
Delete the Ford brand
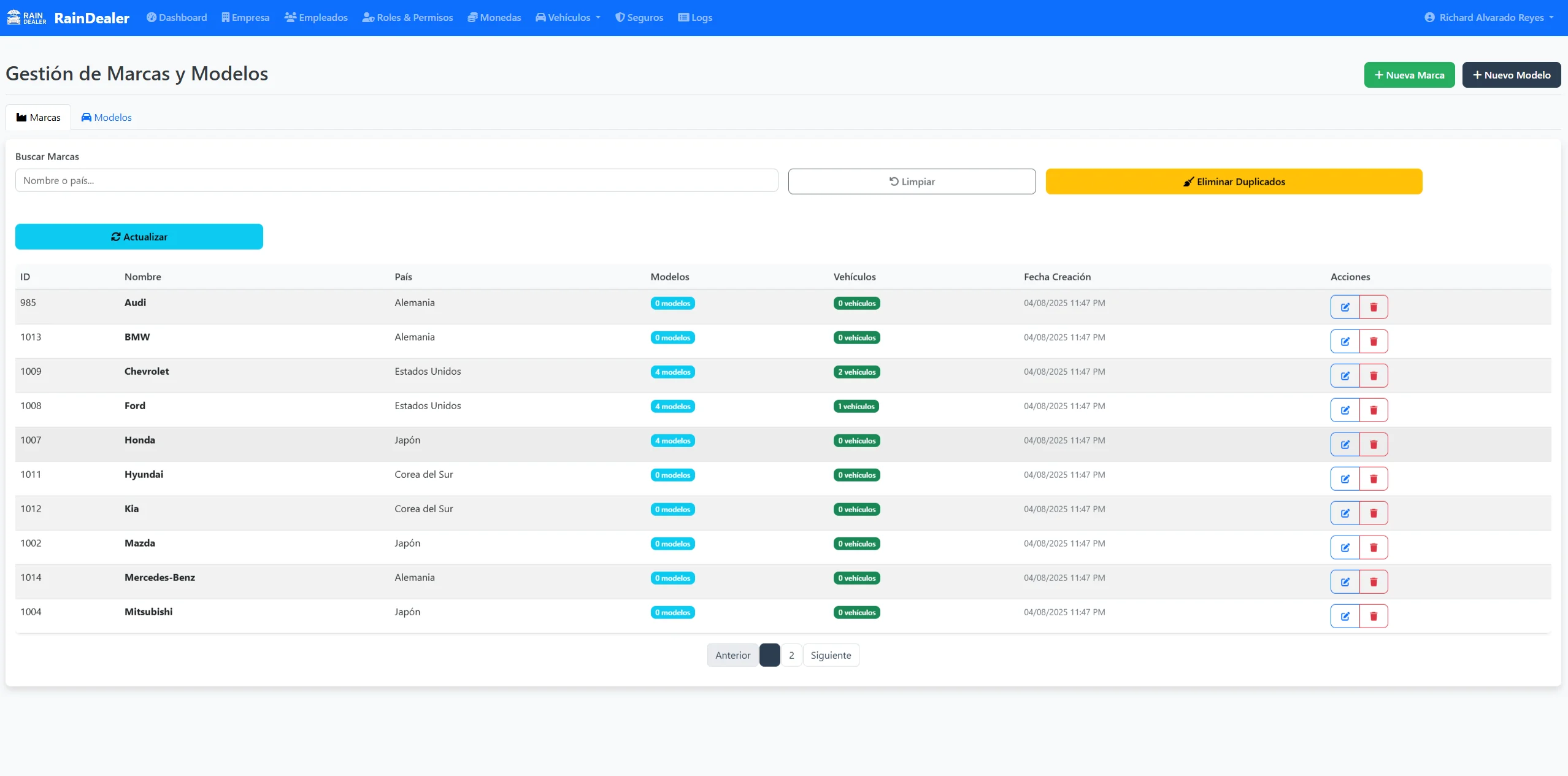pyautogui.click(x=1374, y=410)
